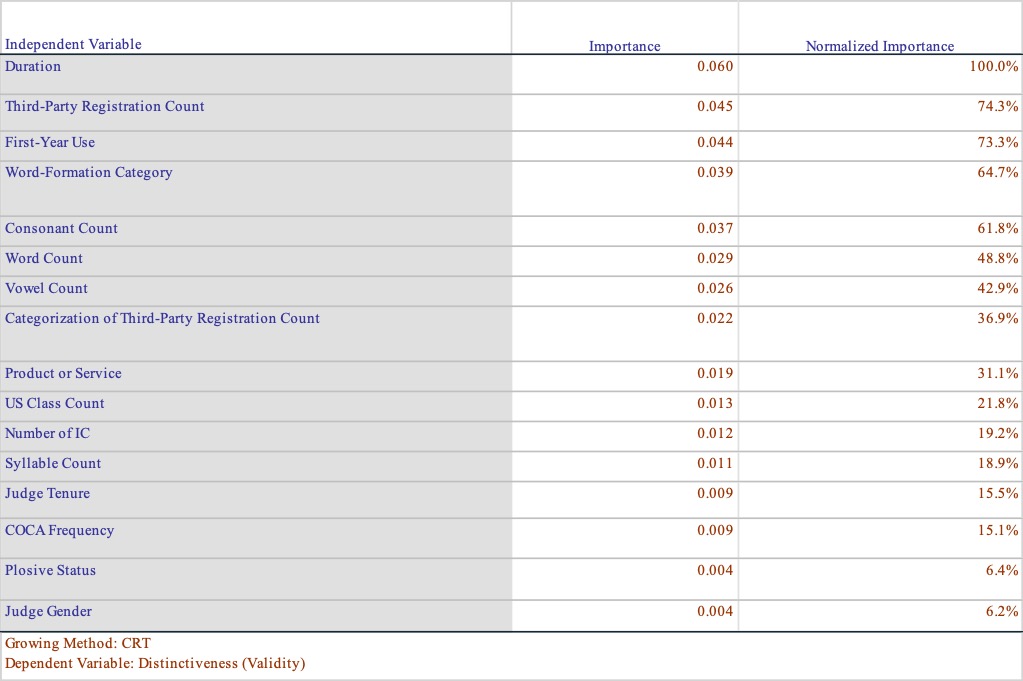Select the 0.060 importance value for Duration
The width and height of the screenshot is (1023, 681).
714,67
